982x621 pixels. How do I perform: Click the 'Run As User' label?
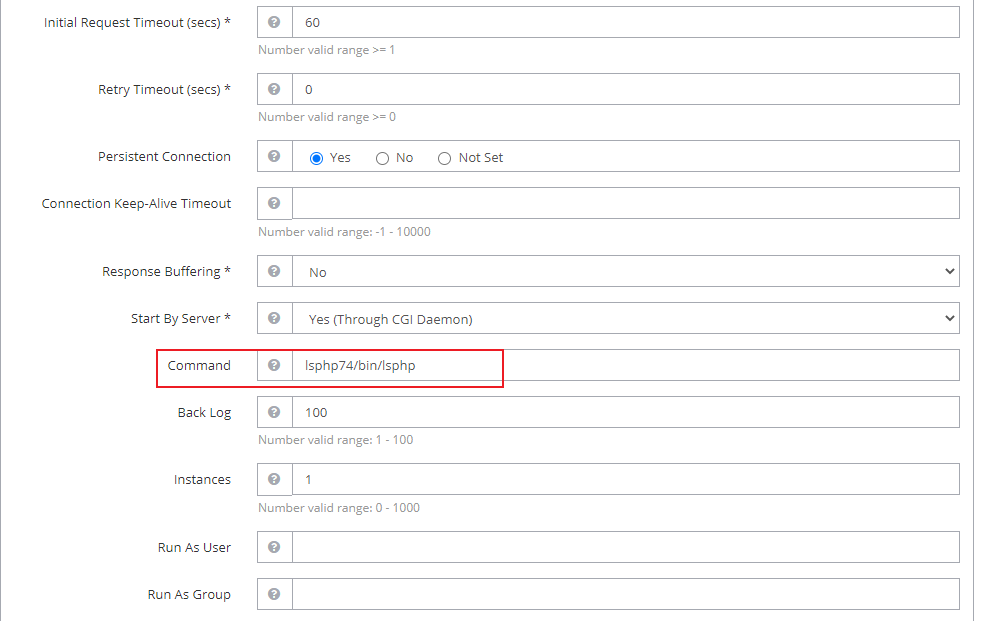tap(194, 548)
